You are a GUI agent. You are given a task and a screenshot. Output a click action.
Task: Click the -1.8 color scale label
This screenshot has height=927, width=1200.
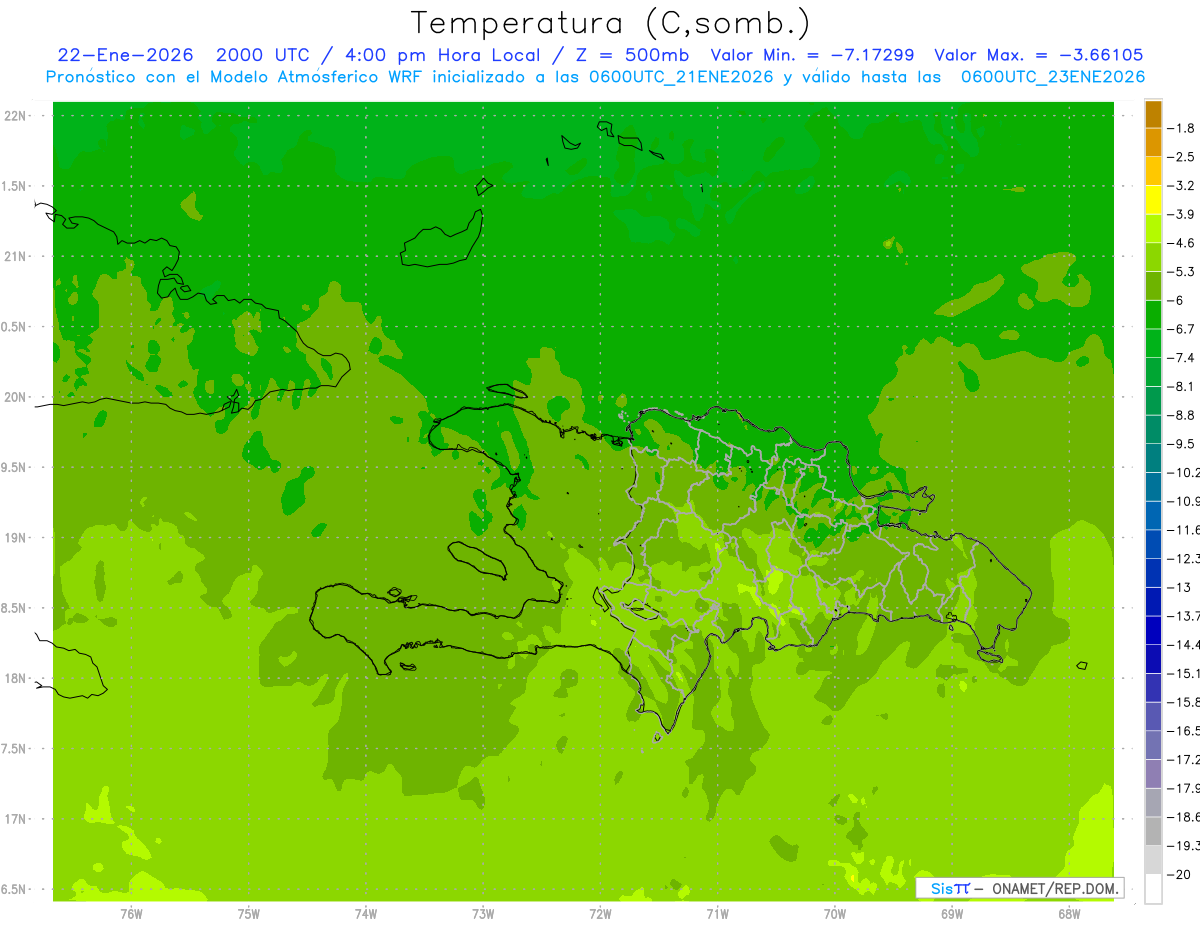[x=1181, y=128]
